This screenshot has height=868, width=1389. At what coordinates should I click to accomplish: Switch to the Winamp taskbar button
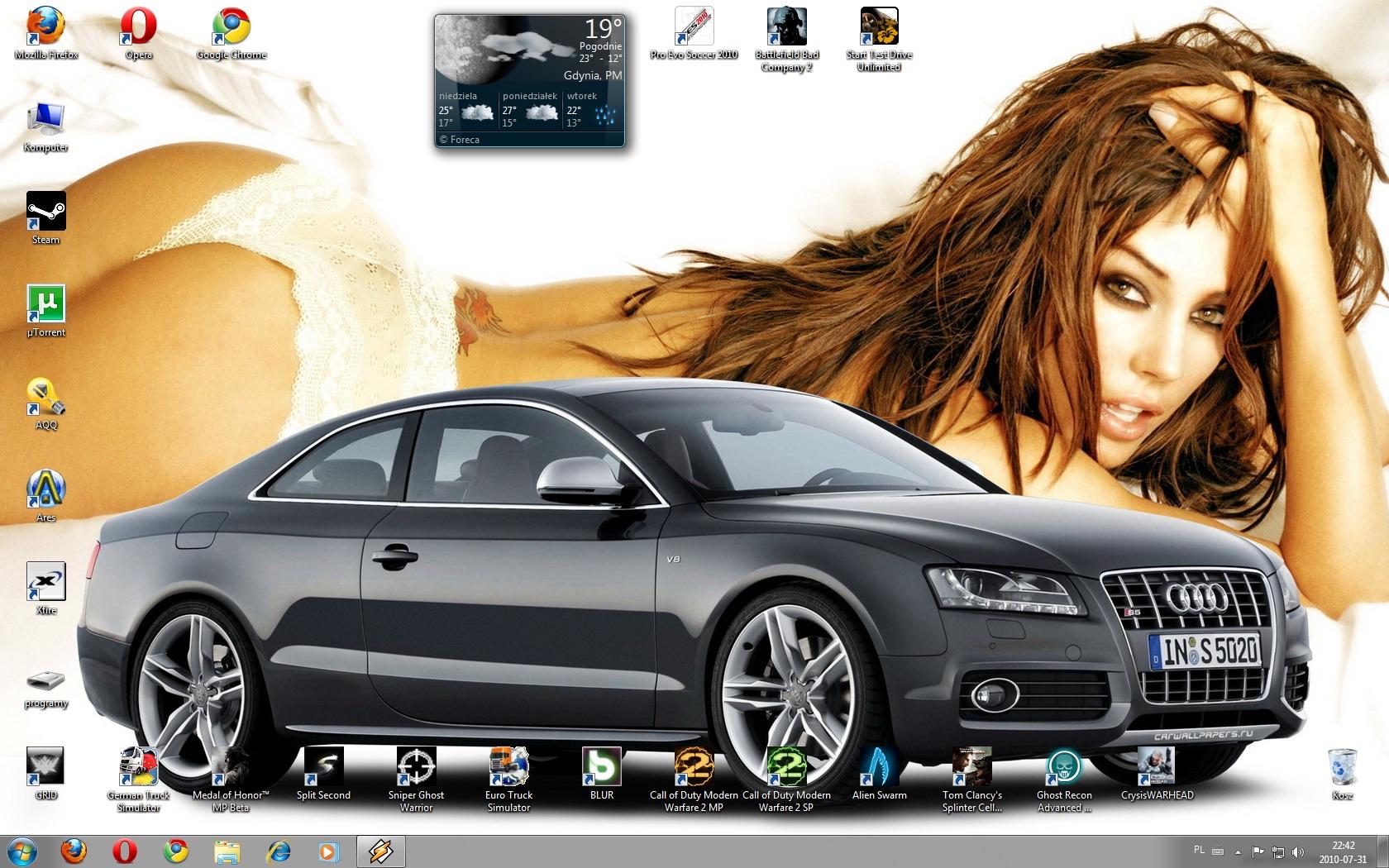point(381,851)
